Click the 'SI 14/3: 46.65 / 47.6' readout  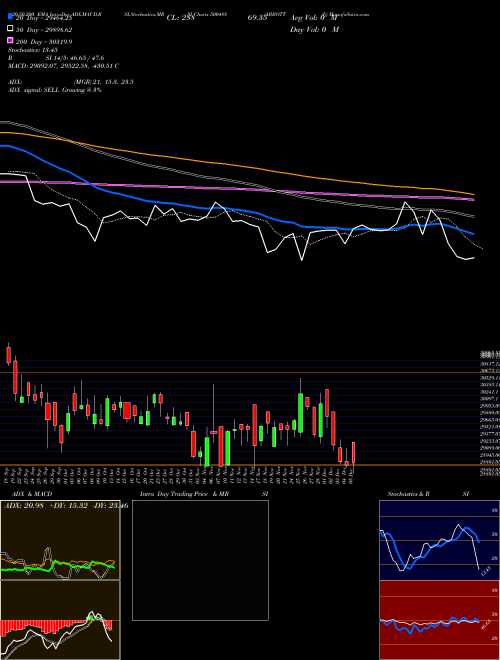(75, 58)
